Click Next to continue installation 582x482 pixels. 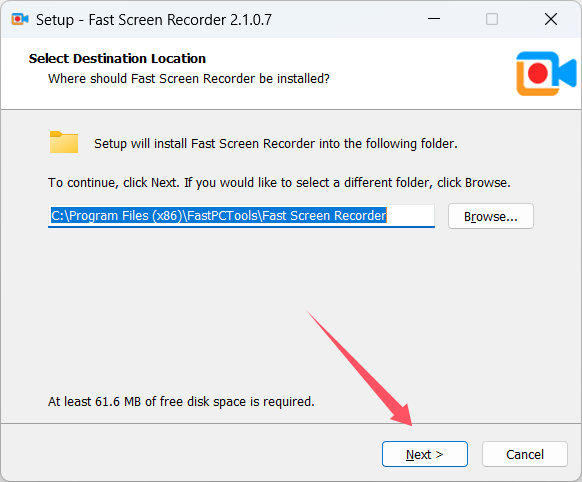425,454
